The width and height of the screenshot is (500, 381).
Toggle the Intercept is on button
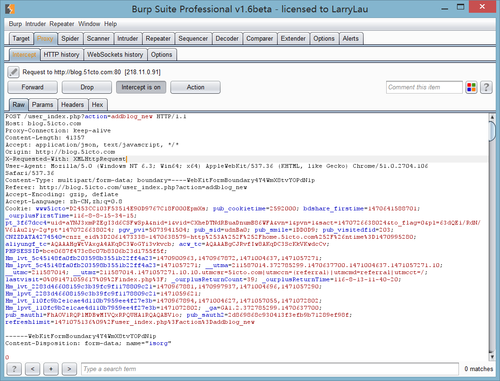click(141, 87)
